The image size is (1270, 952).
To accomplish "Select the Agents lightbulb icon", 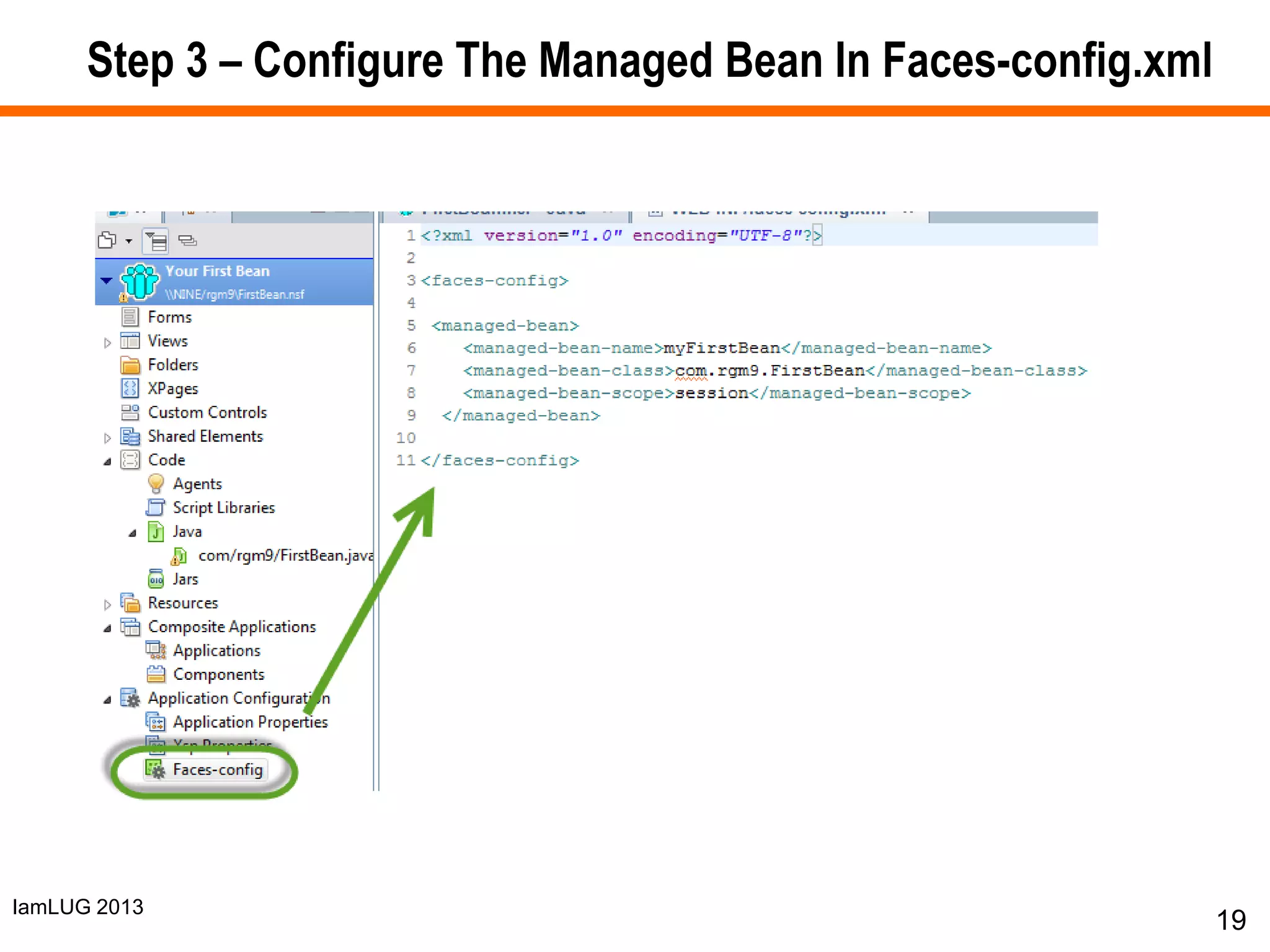I will 156,483.
